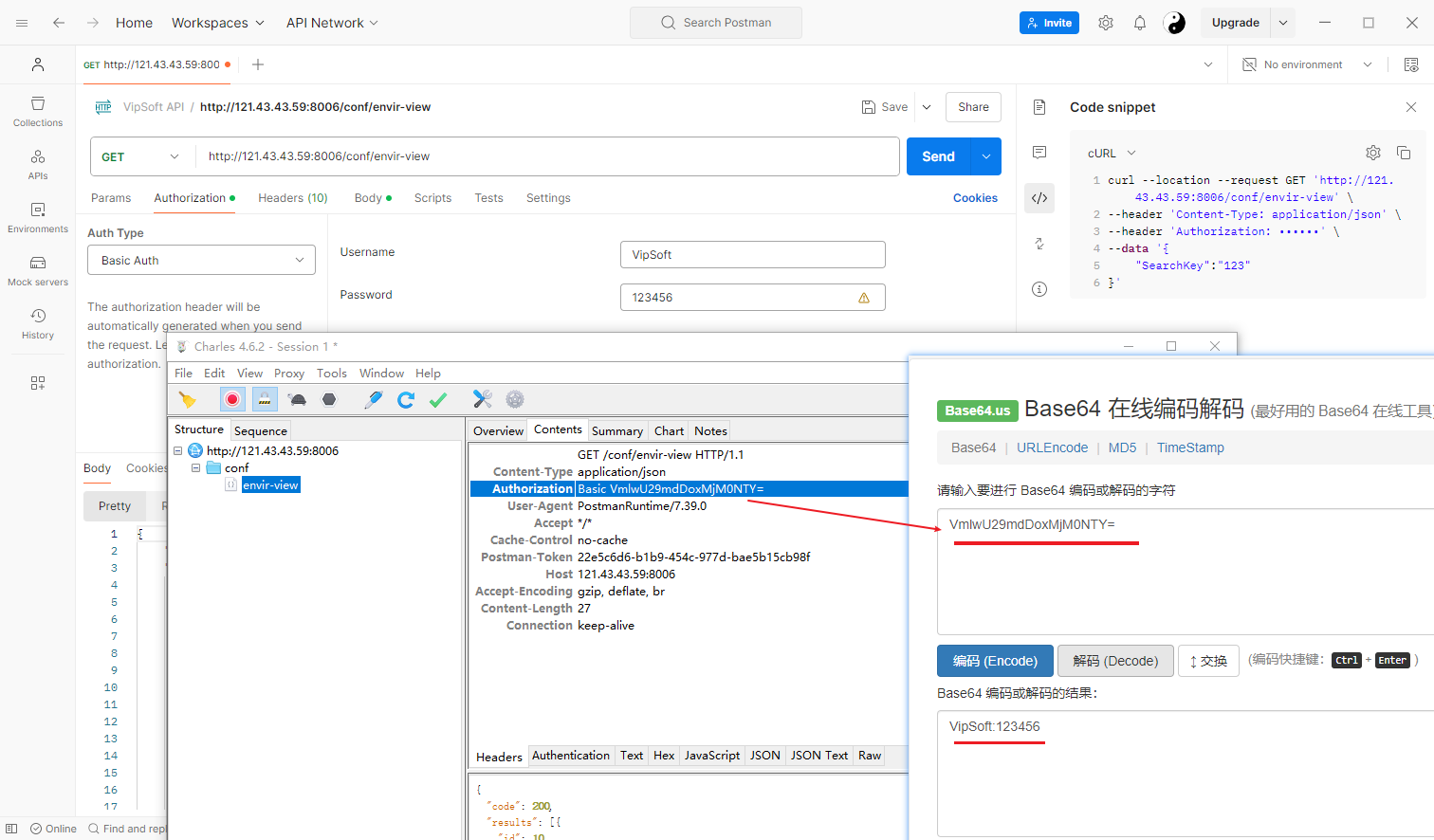This screenshot has height=840, width=1434.
Task: Open the environment quick look icon
Action: (1411, 64)
